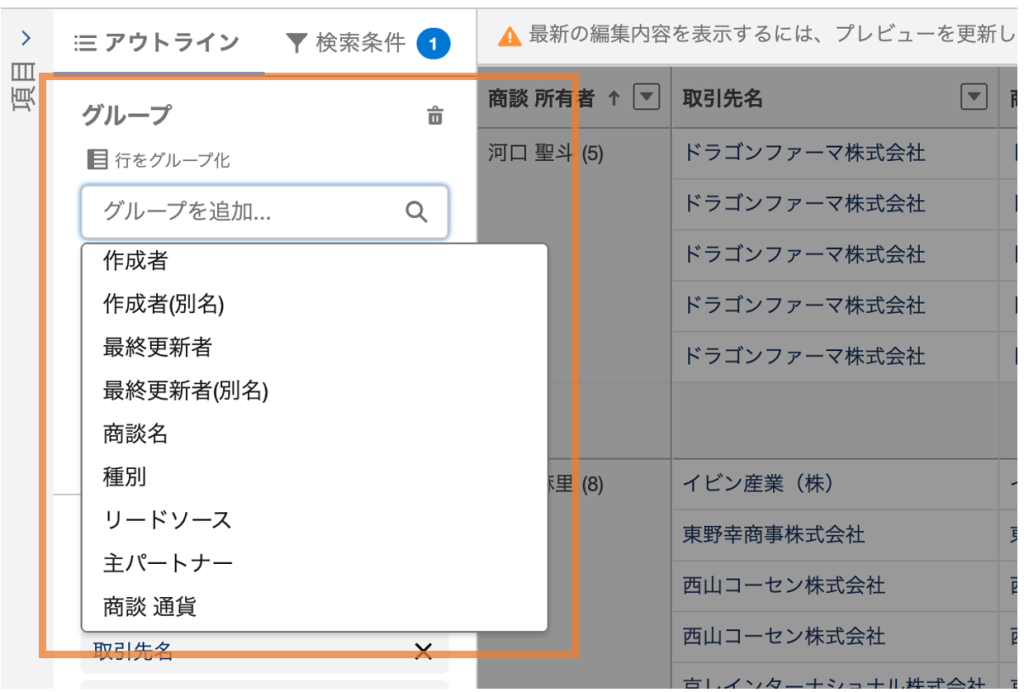1024x692 pixels.
Task: Choose 作成者(別名) in the dropdown list
Action: (x=163, y=304)
